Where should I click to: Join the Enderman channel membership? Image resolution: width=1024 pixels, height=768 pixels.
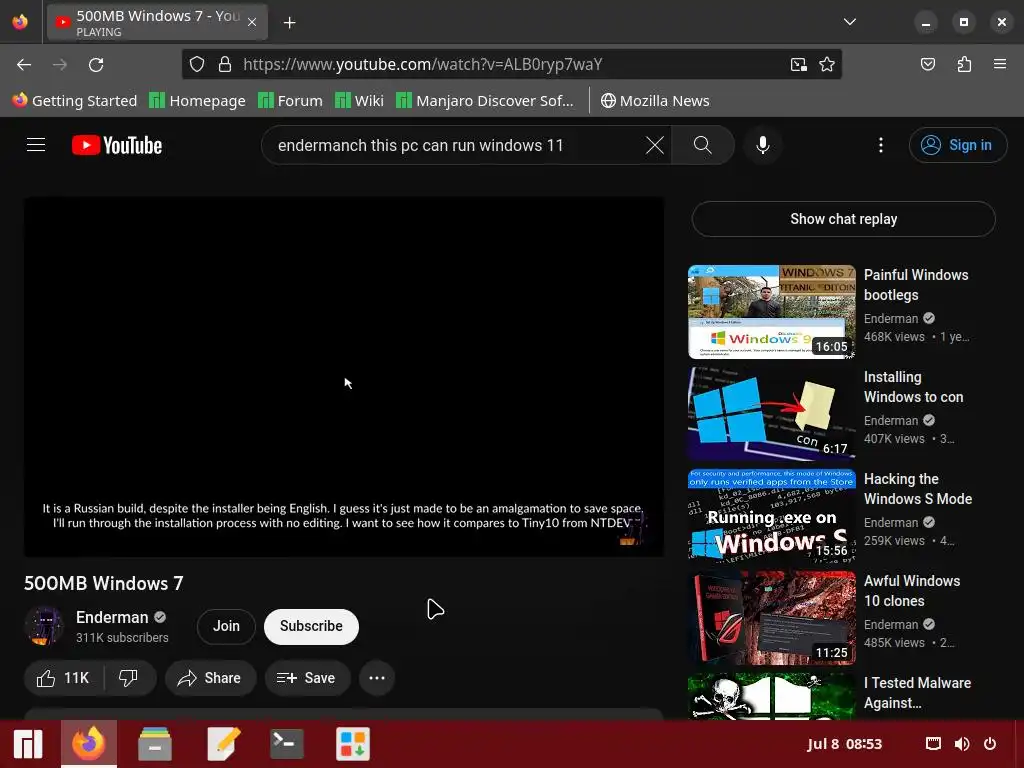tap(226, 626)
